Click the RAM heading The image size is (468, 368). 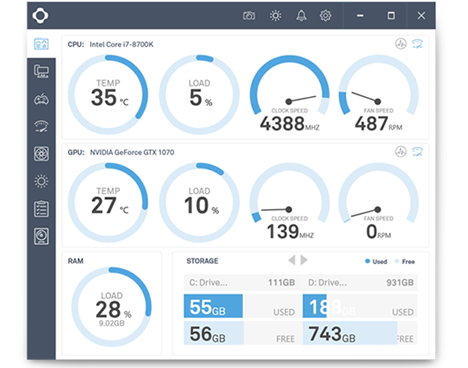(76, 261)
